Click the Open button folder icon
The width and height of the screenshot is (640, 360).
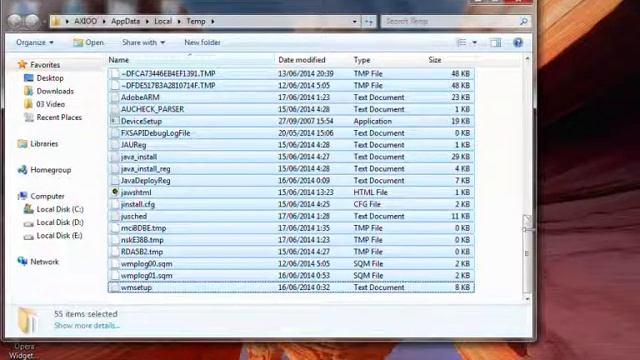click(x=78, y=42)
